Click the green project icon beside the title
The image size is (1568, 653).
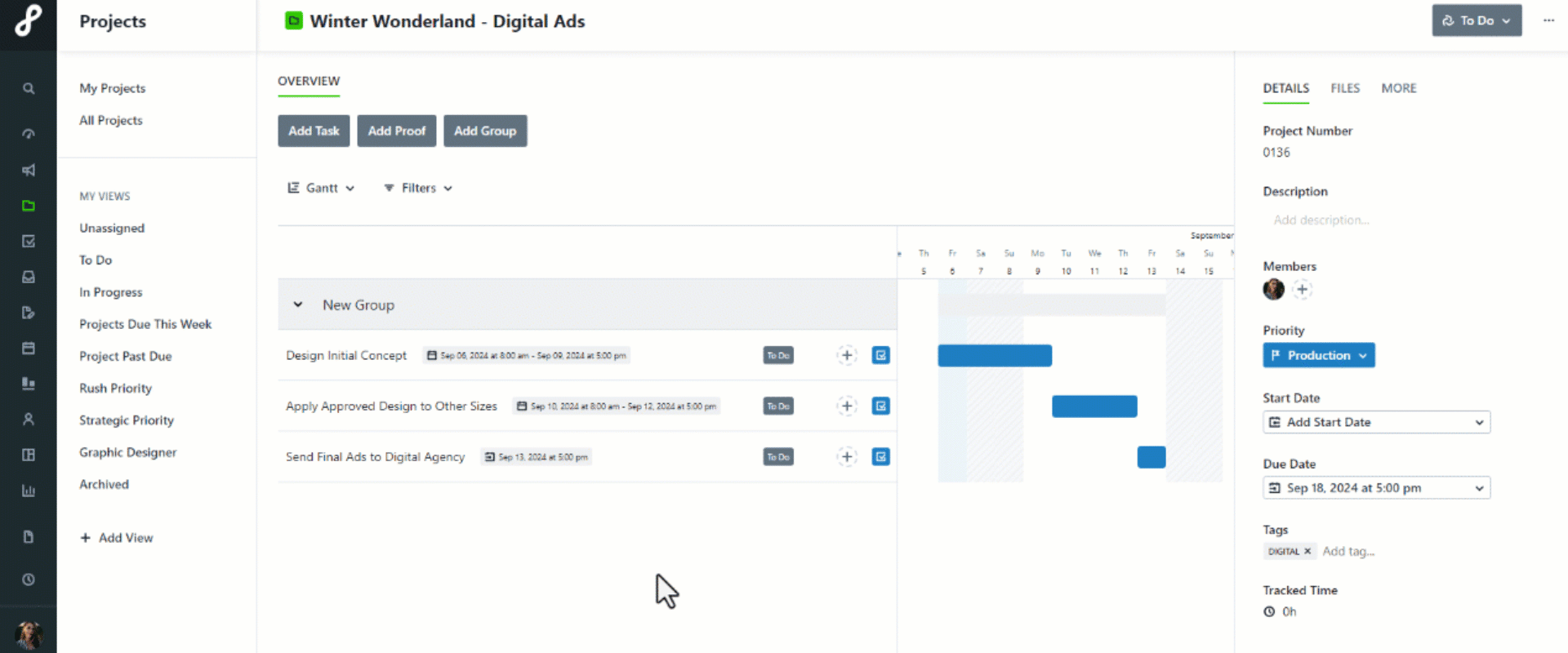point(293,20)
